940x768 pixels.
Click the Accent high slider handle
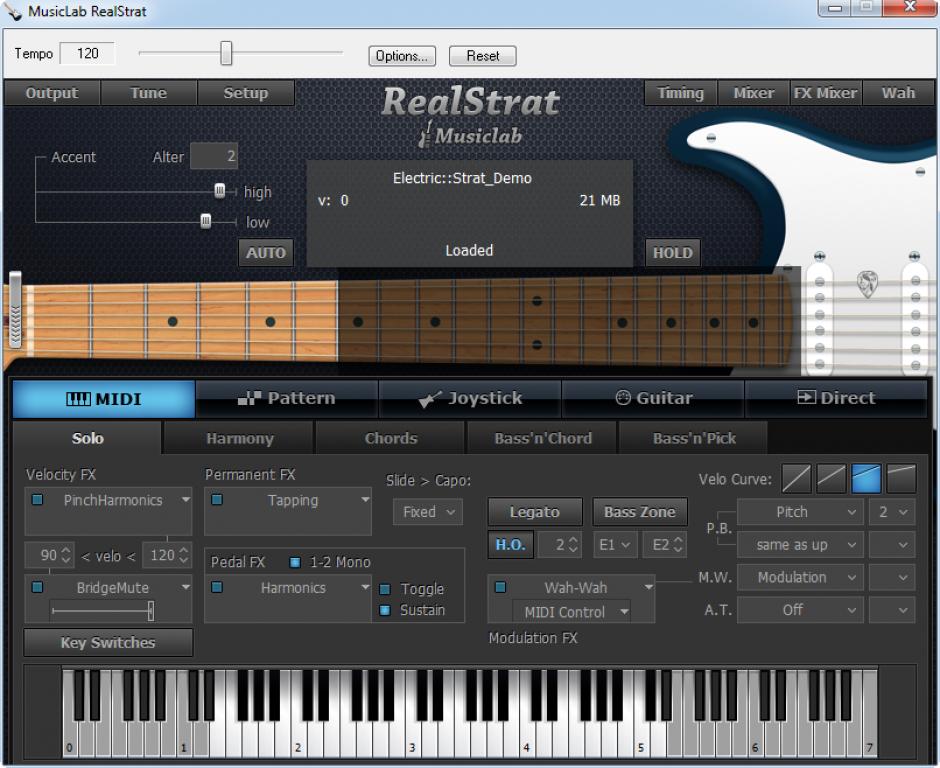pyautogui.click(x=219, y=191)
